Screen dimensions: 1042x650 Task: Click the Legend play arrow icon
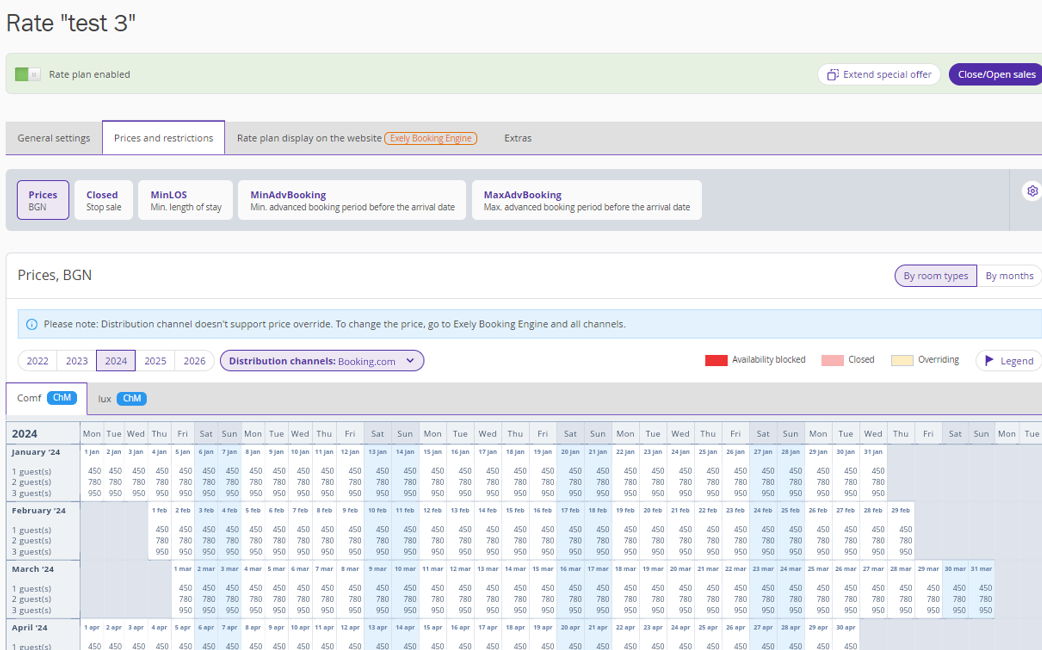point(989,361)
